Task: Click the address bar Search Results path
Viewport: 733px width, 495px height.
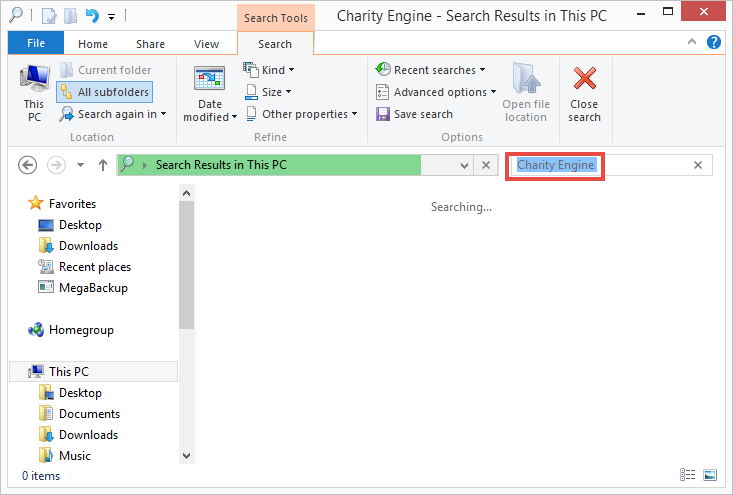Action: (221, 165)
